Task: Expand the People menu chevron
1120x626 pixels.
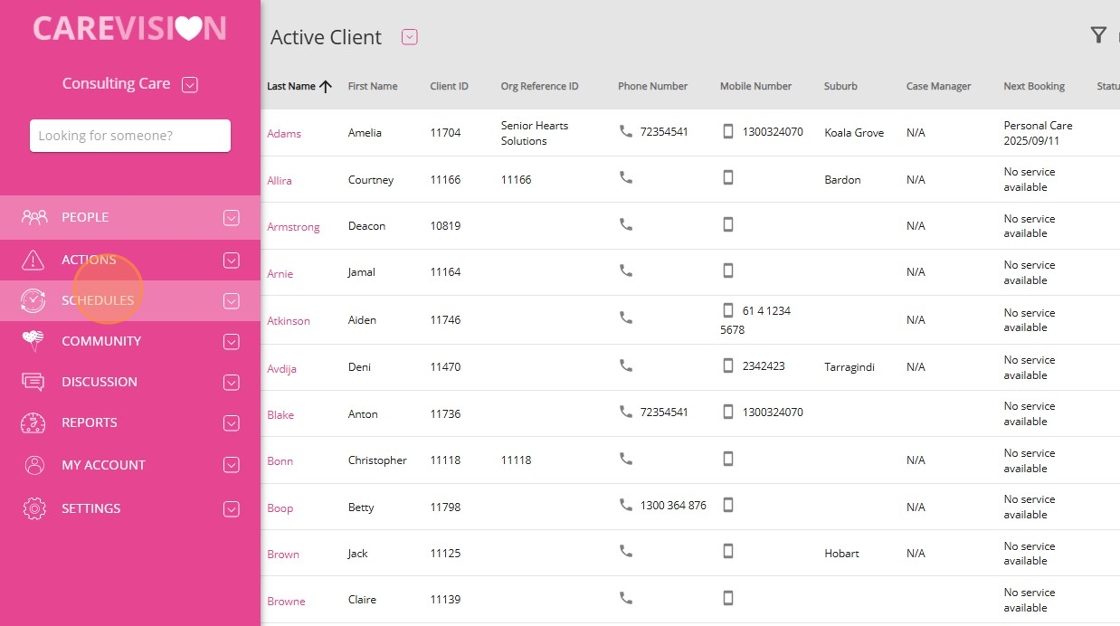Action: (x=231, y=218)
